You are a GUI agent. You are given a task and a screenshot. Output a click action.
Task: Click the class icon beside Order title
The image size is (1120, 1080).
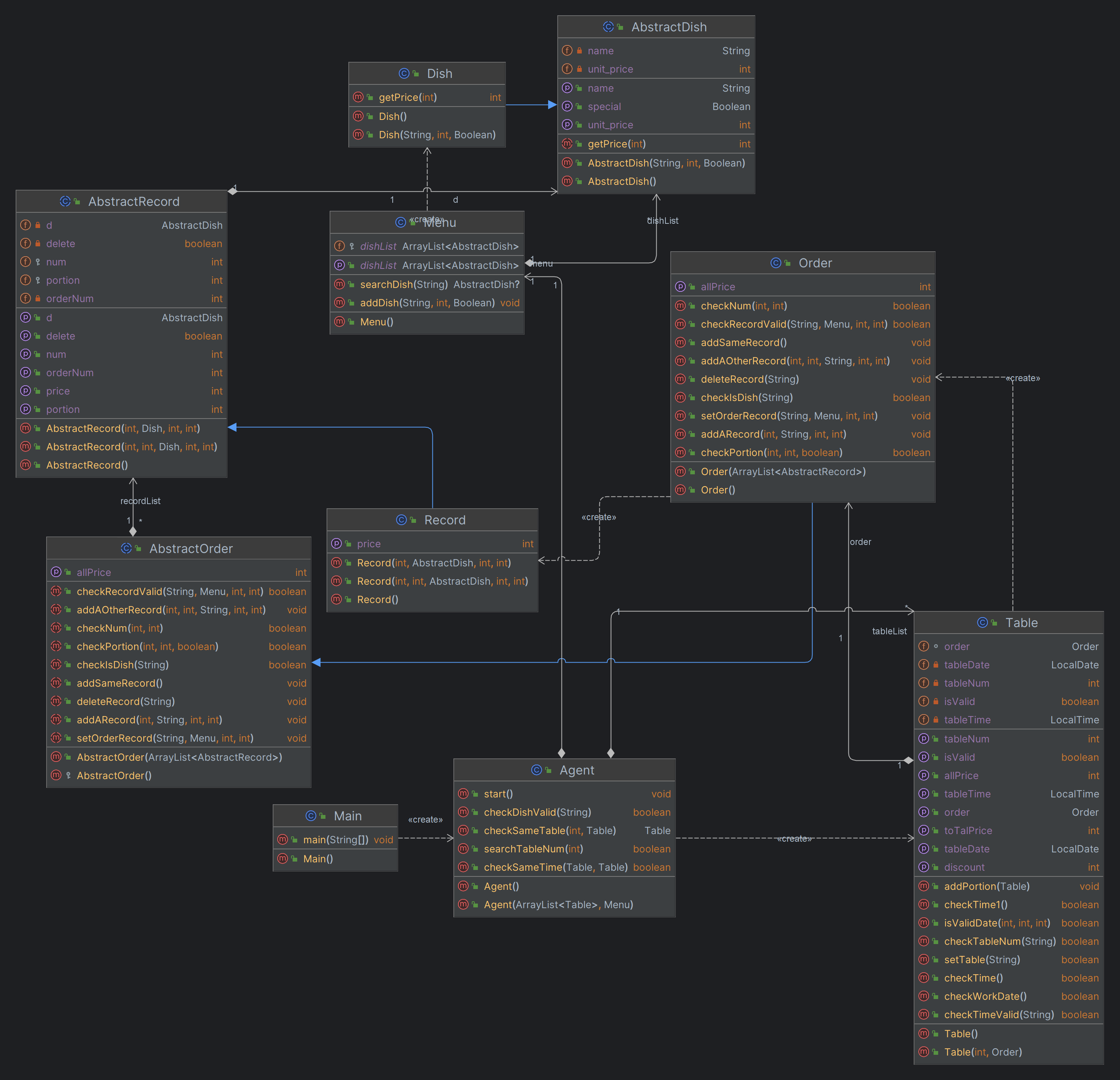(x=775, y=263)
